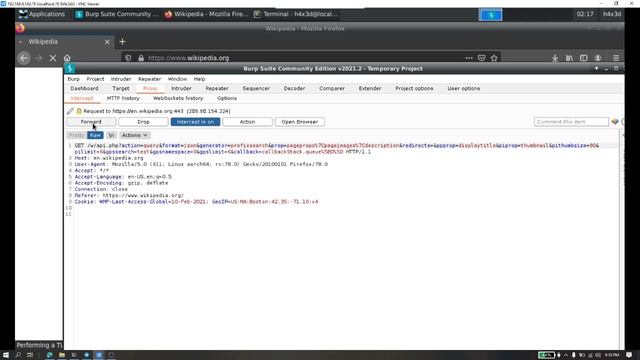640x360 pixels.
Task: Bookmark this page with the star icon
Action: pos(494,58)
